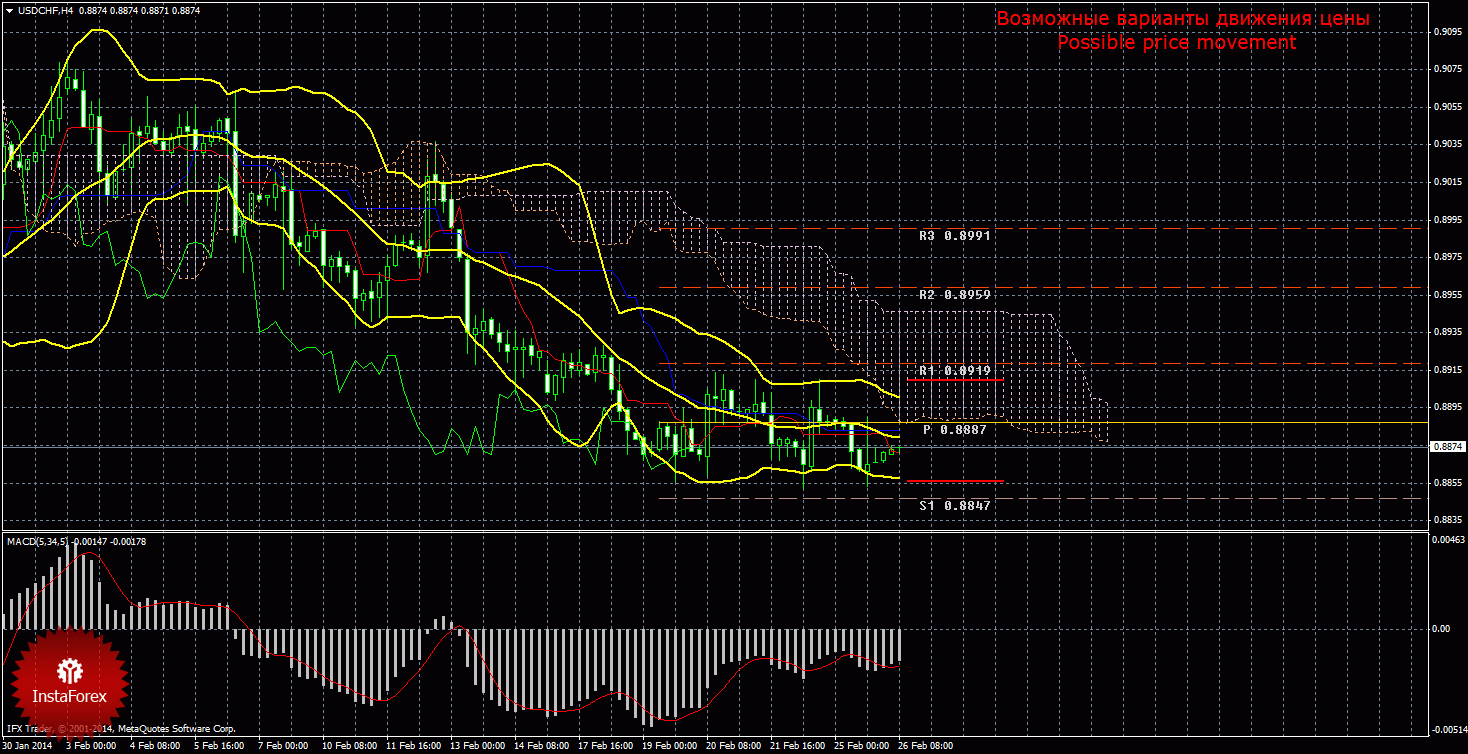Click the 17 Feb 16:00 time label
Image resolution: width=1468 pixels, height=754 pixels.
605,746
